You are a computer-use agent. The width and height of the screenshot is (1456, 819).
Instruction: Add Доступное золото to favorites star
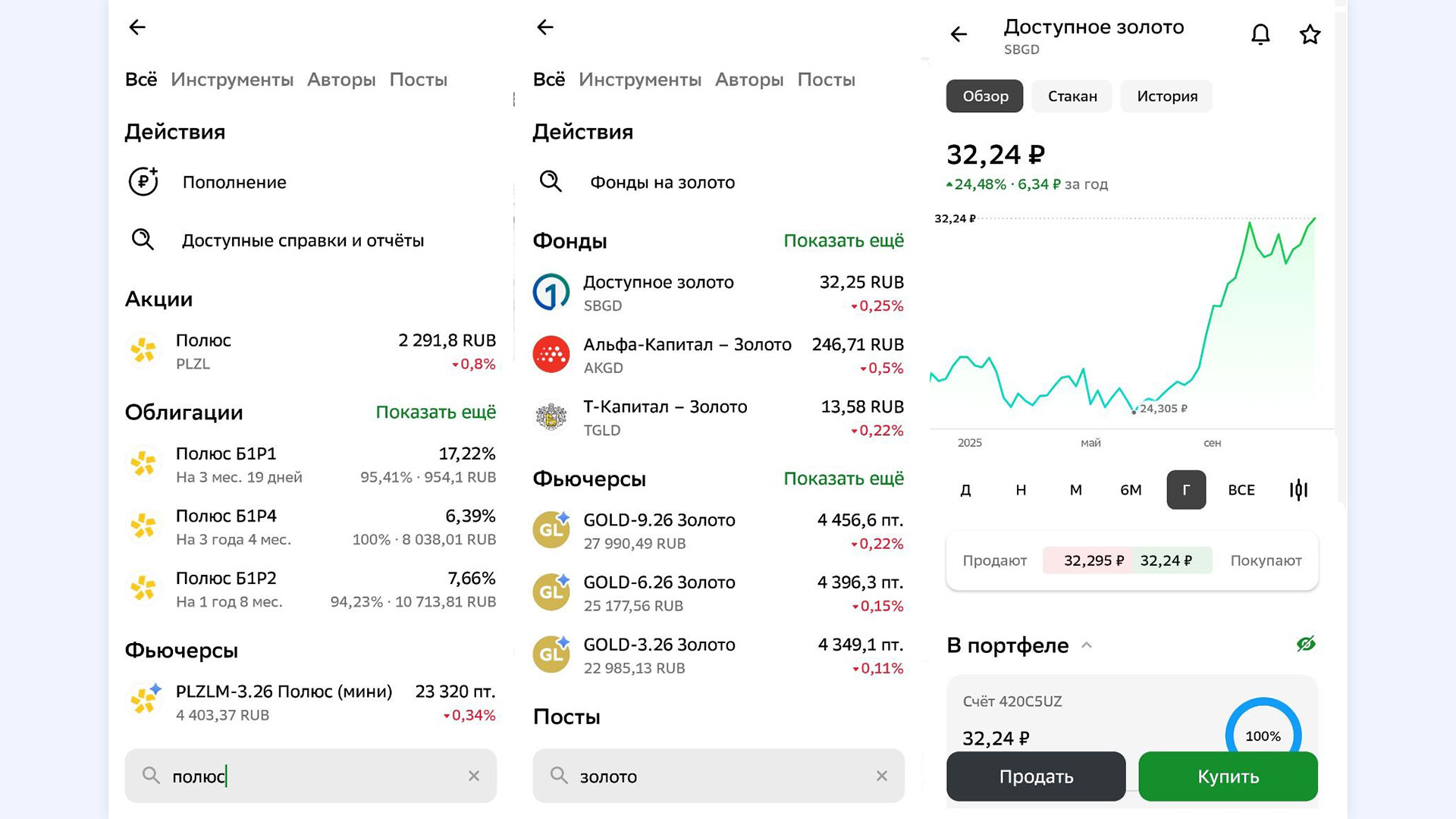[x=1310, y=34]
